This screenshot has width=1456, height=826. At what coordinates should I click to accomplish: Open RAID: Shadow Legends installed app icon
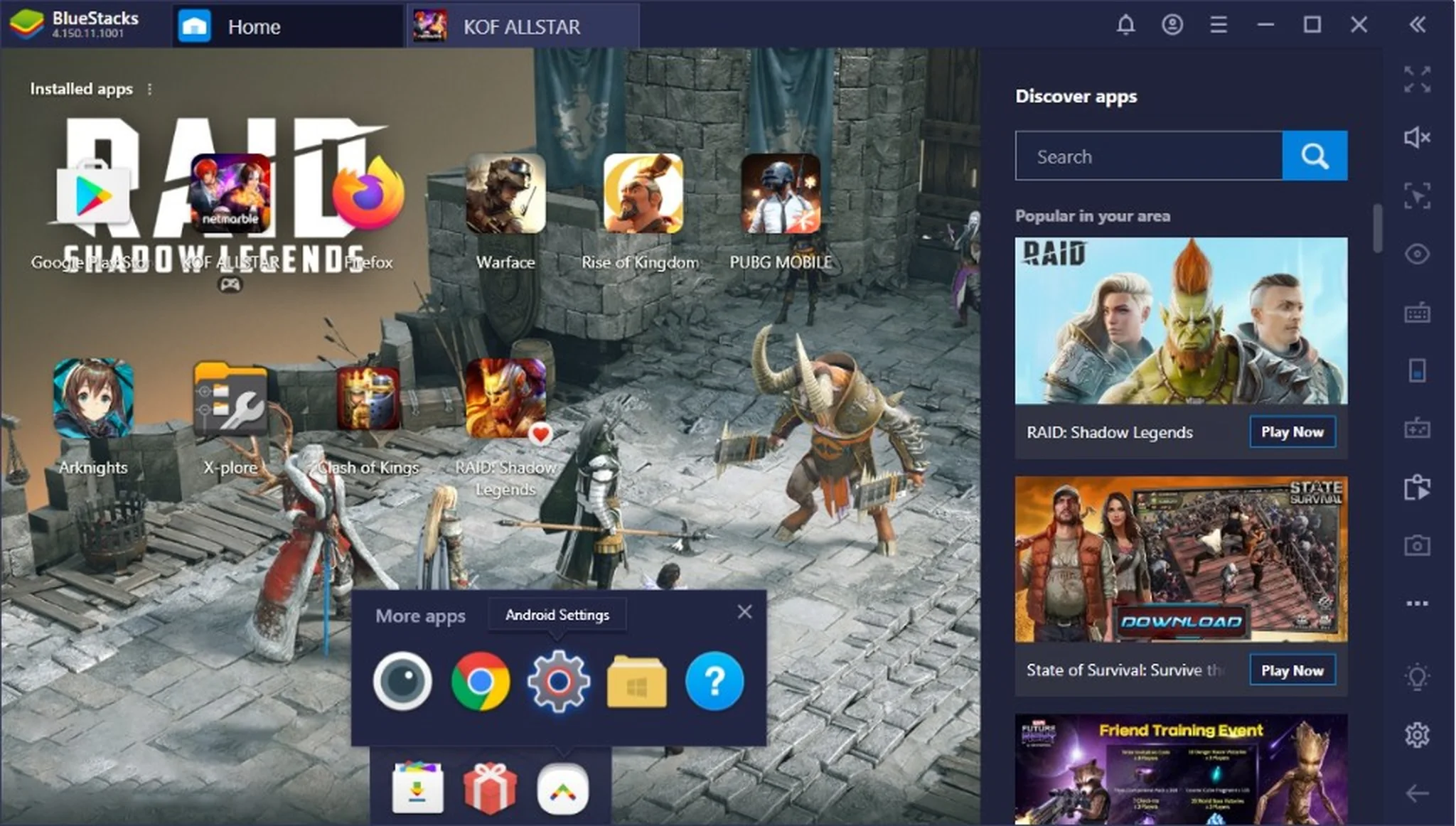click(505, 398)
